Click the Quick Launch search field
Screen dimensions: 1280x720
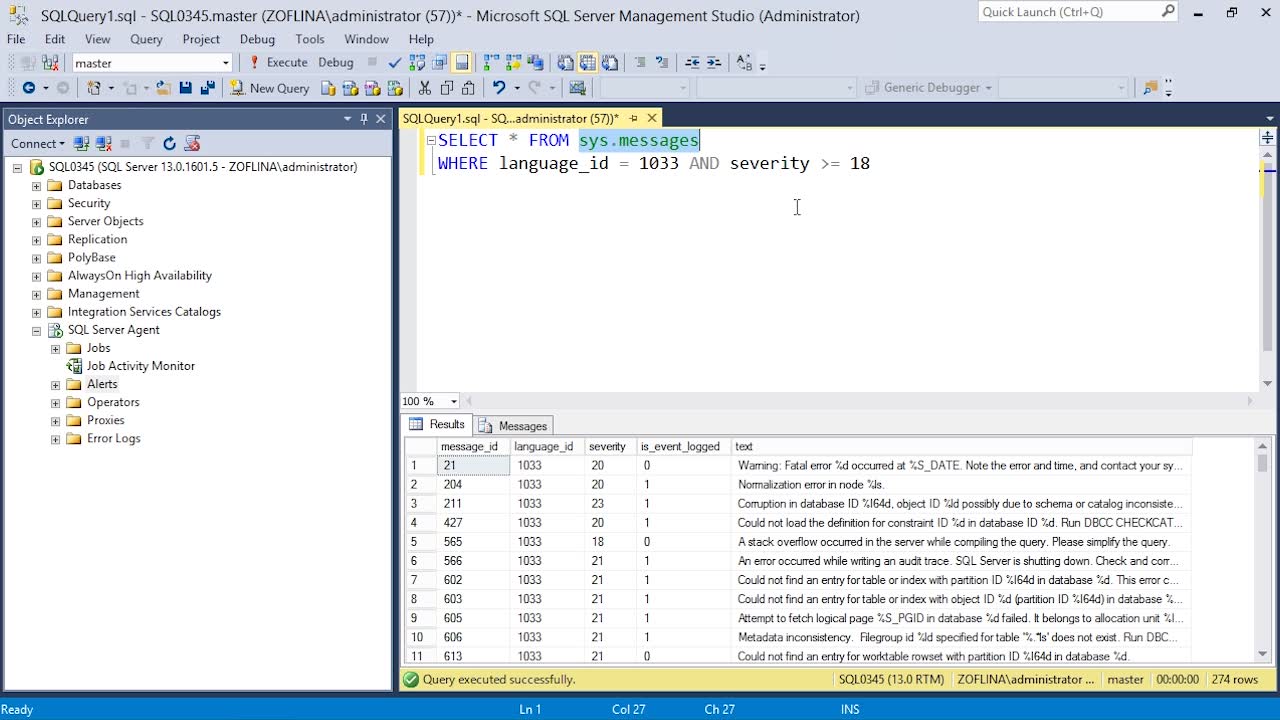point(1069,12)
